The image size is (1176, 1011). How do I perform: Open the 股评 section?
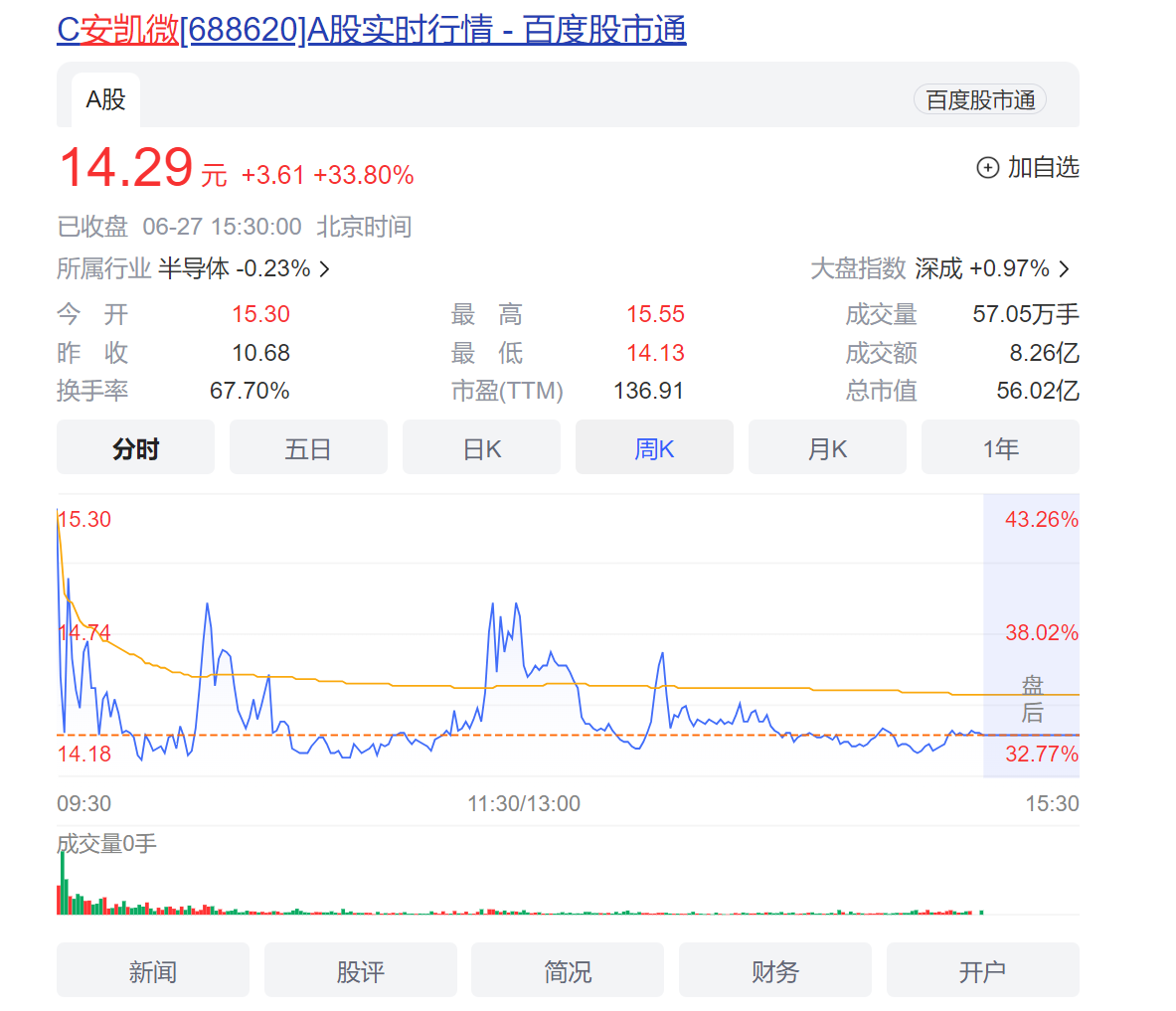[361, 971]
